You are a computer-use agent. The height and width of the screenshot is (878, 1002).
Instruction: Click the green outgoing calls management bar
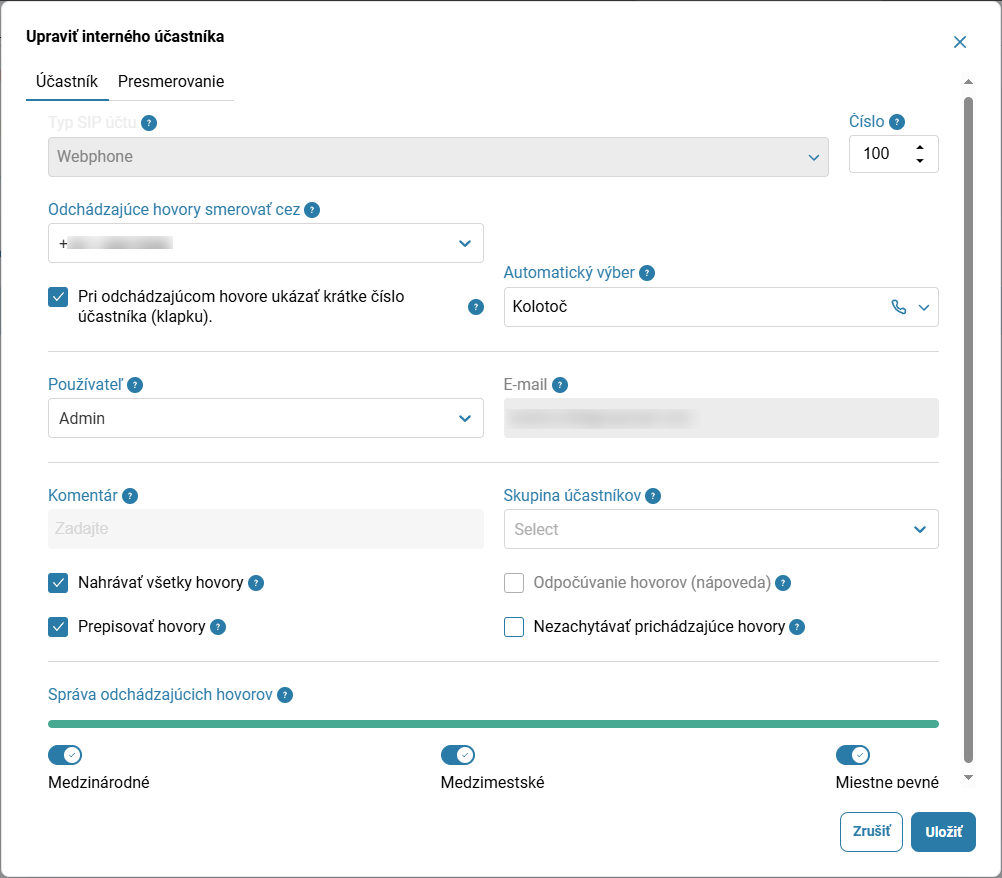point(493,724)
